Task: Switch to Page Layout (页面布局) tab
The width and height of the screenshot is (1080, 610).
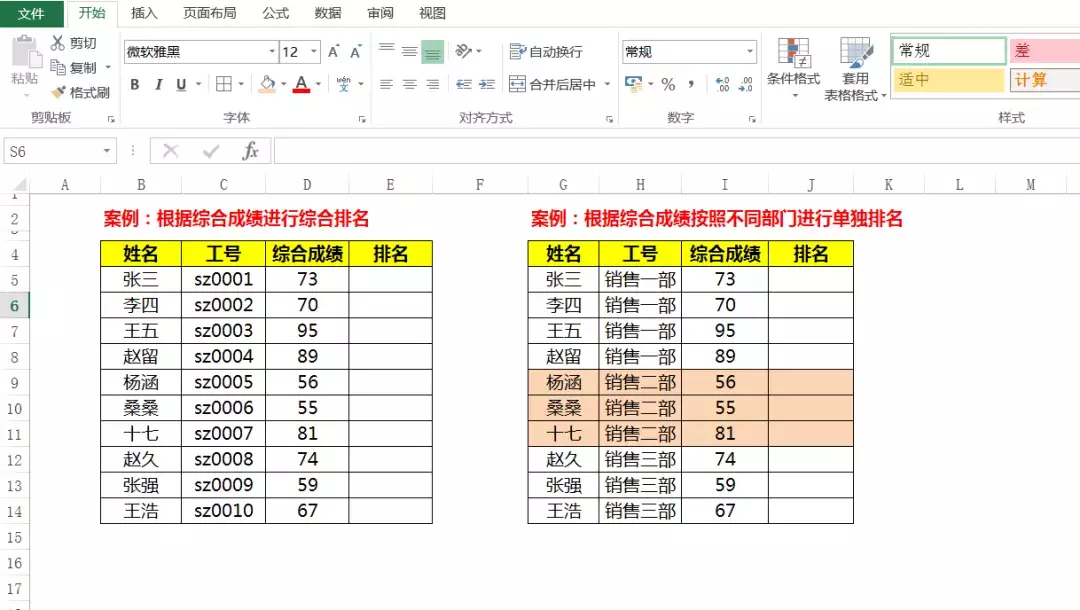Action: [x=209, y=13]
